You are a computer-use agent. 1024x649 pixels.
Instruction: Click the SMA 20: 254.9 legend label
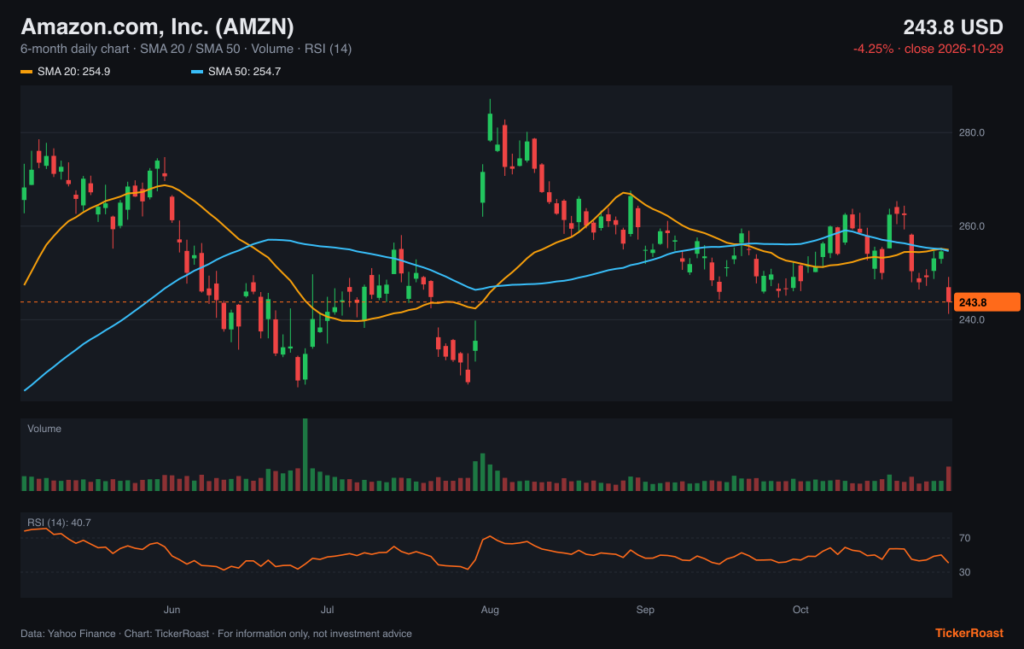click(74, 72)
